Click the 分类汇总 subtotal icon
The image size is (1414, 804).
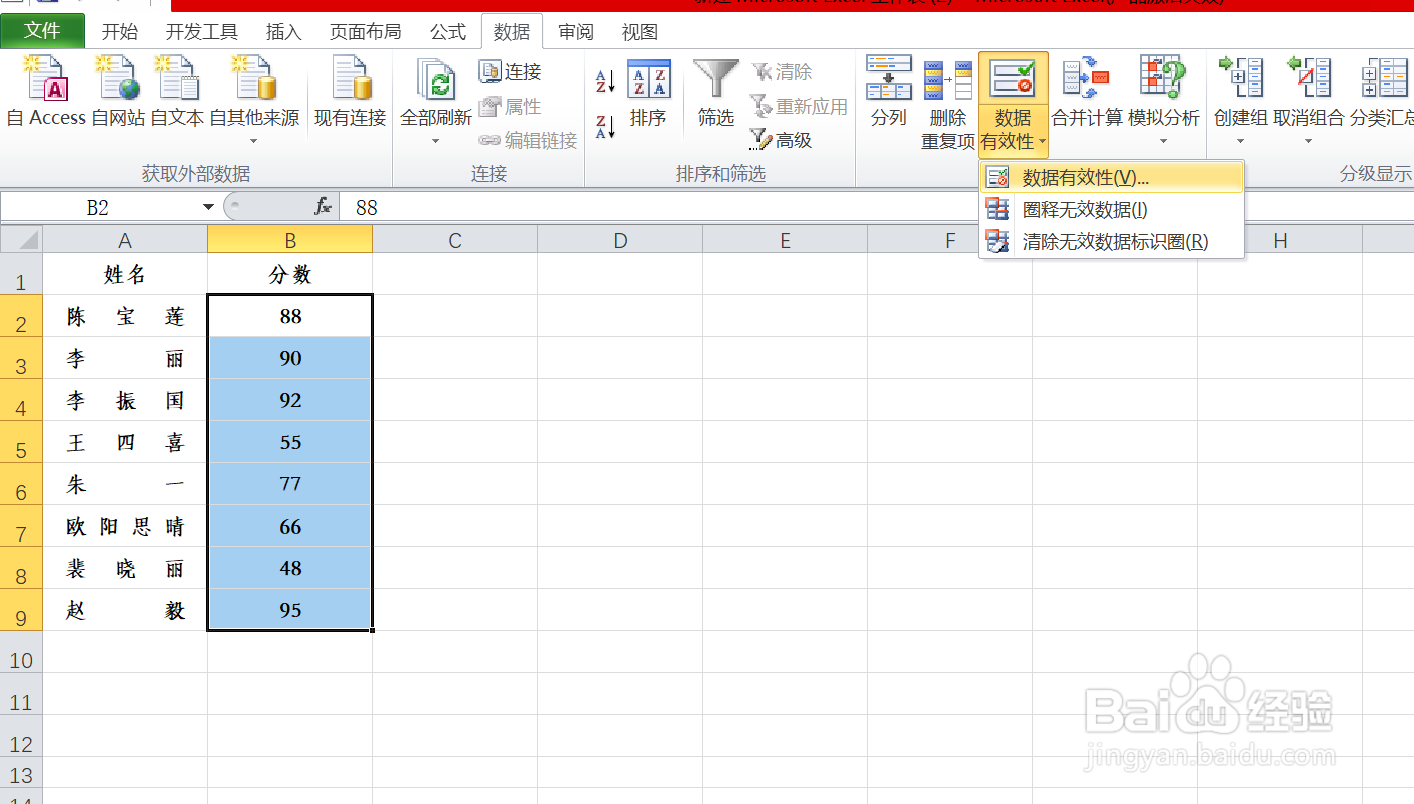coord(1385,77)
